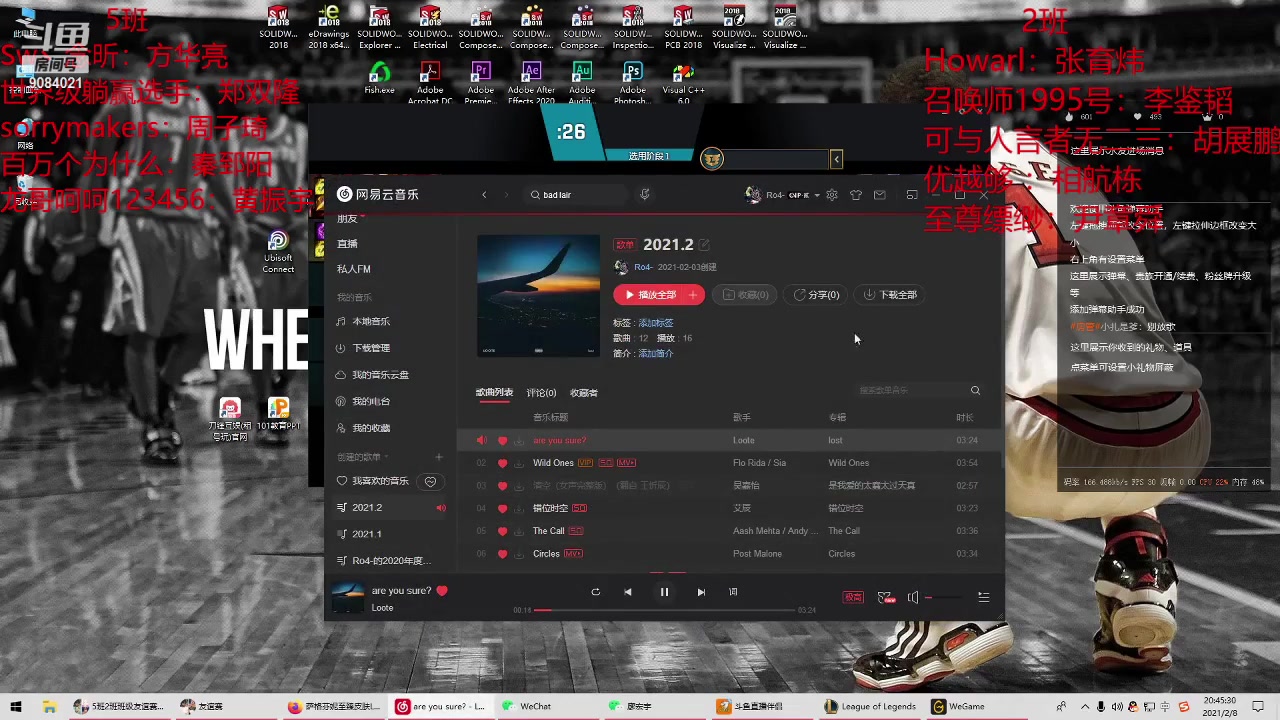1280x720 pixels.
Task: Unlike Circles heart toggle
Action: point(502,554)
